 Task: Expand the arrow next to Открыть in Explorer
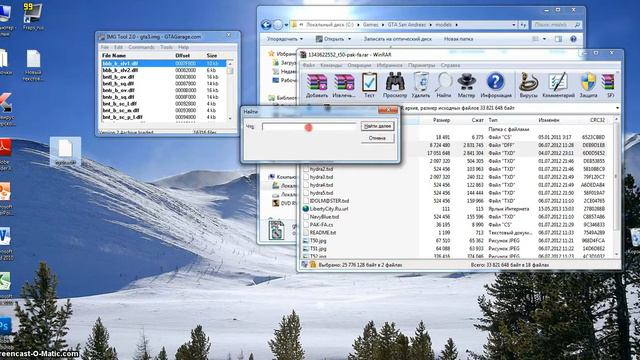click(349, 39)
